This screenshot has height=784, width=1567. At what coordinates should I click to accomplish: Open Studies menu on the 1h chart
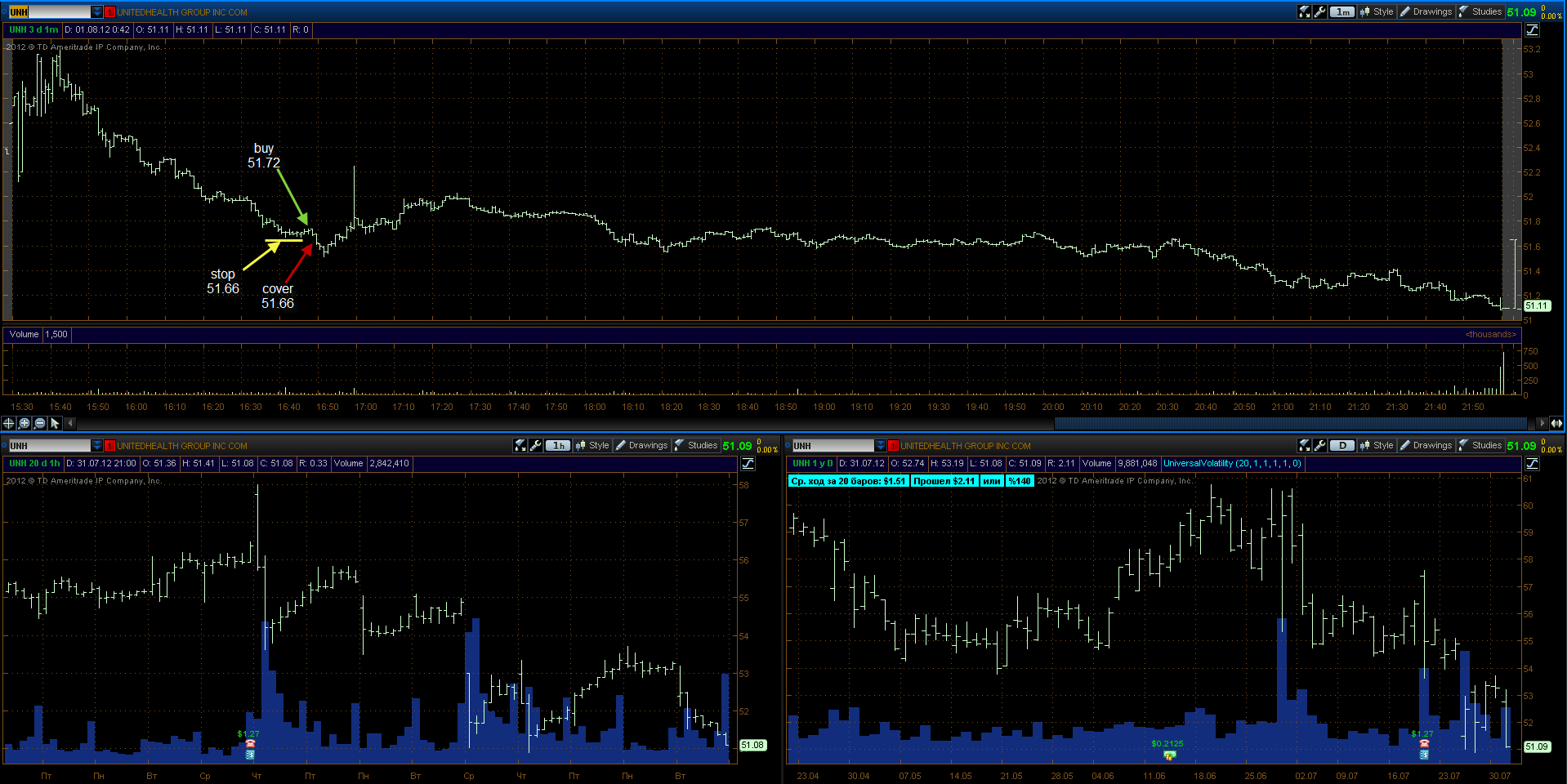click(x=696, y=445)
